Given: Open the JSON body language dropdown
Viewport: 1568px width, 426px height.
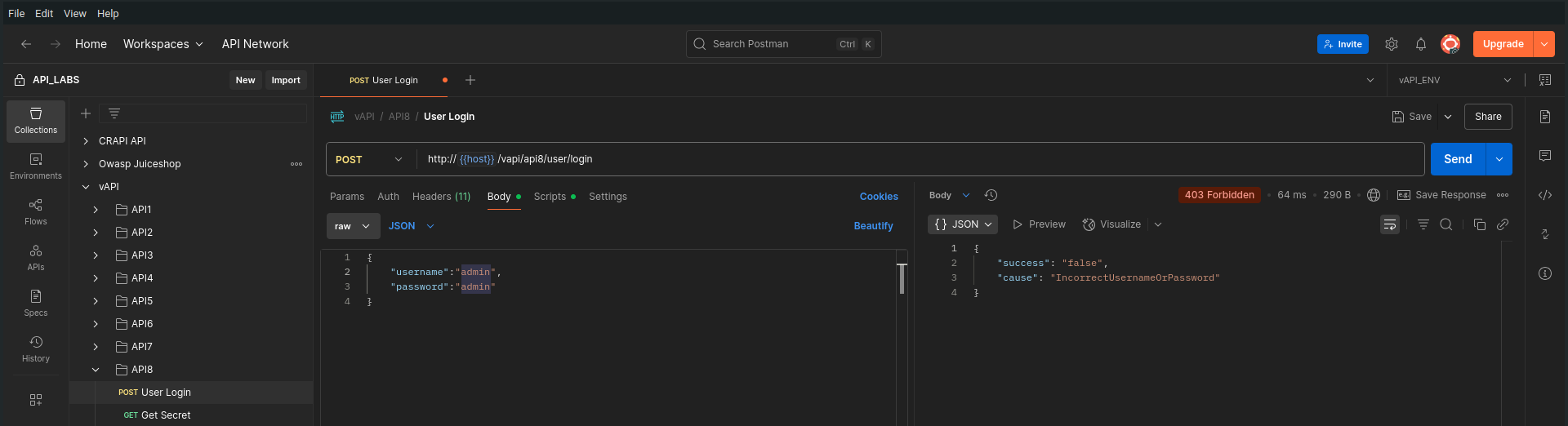Looking at the screenshot, I should click(x=412, y=226).
